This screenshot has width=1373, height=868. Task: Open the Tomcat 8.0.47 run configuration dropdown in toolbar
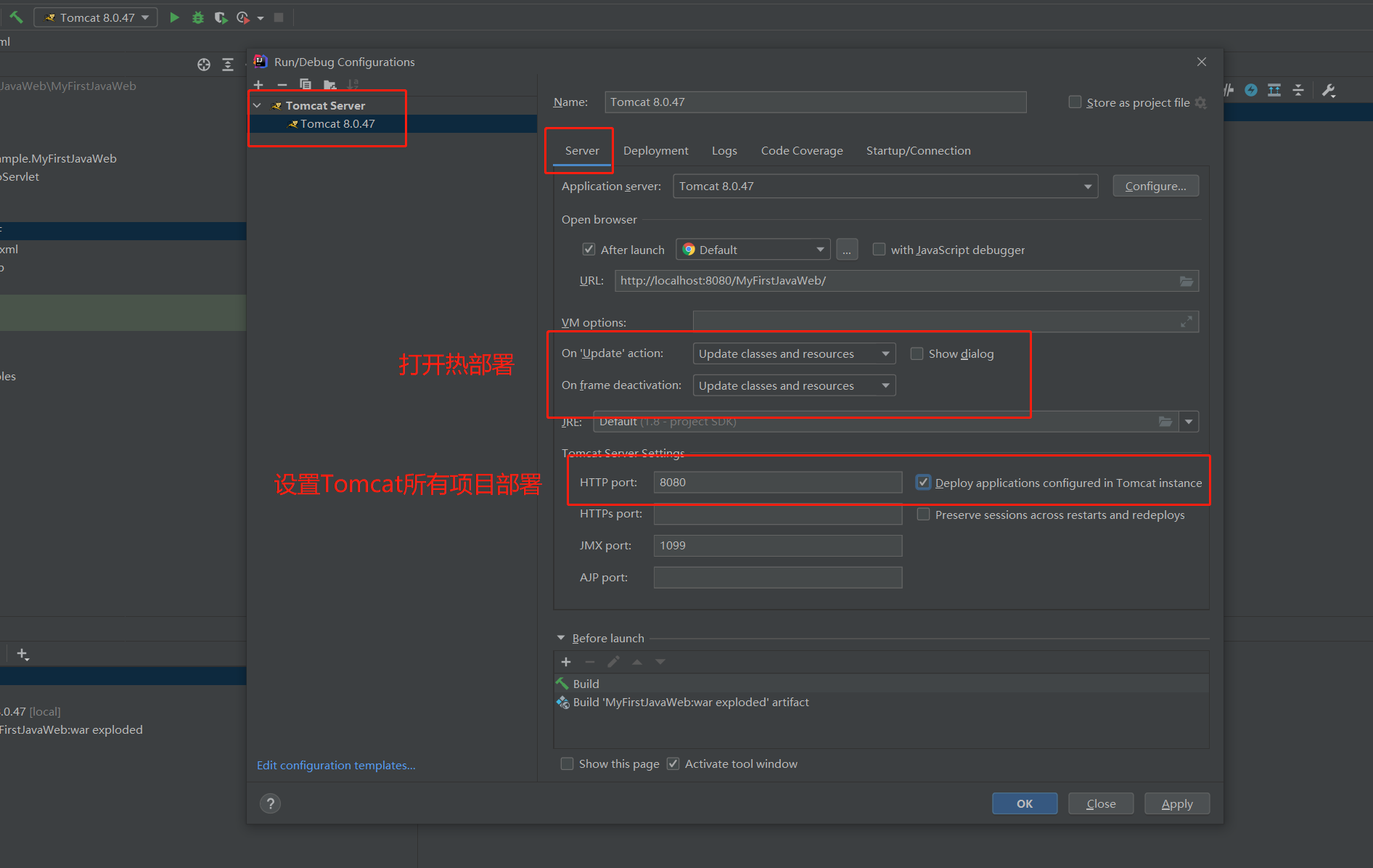pos(96,17)
